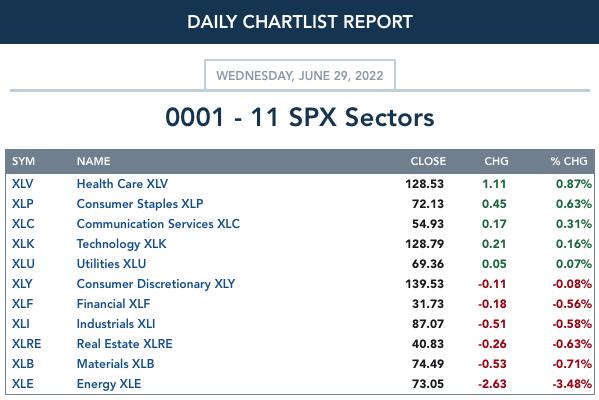Click the NAME column header
Image resolution: width=599 pixels, height=400 pixels.
tap(94, 161)
